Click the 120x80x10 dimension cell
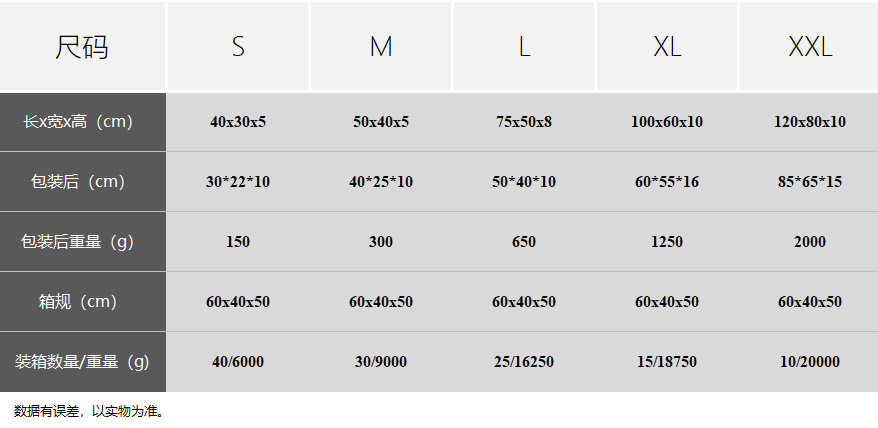Viewport: 878px width, 428px height. pyautogui.click(x=810, y=122)
